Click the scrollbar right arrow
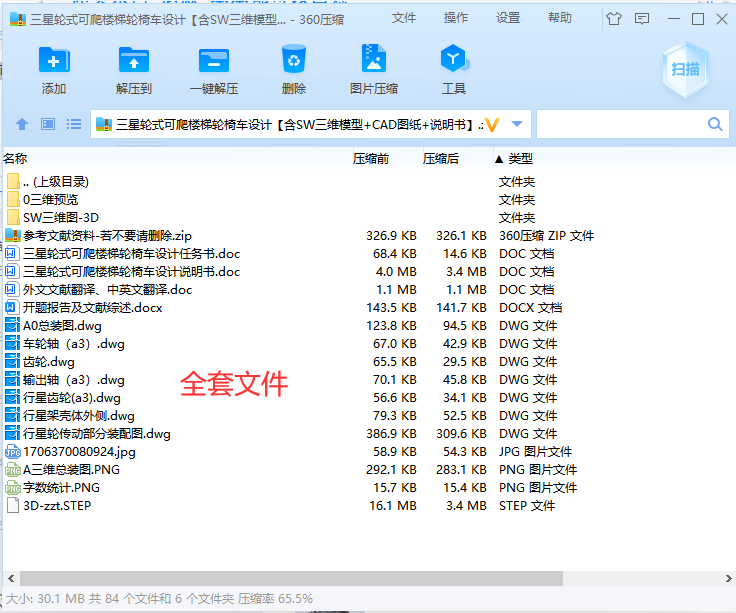This screenshot has width=736, height=613. [728, 578]
